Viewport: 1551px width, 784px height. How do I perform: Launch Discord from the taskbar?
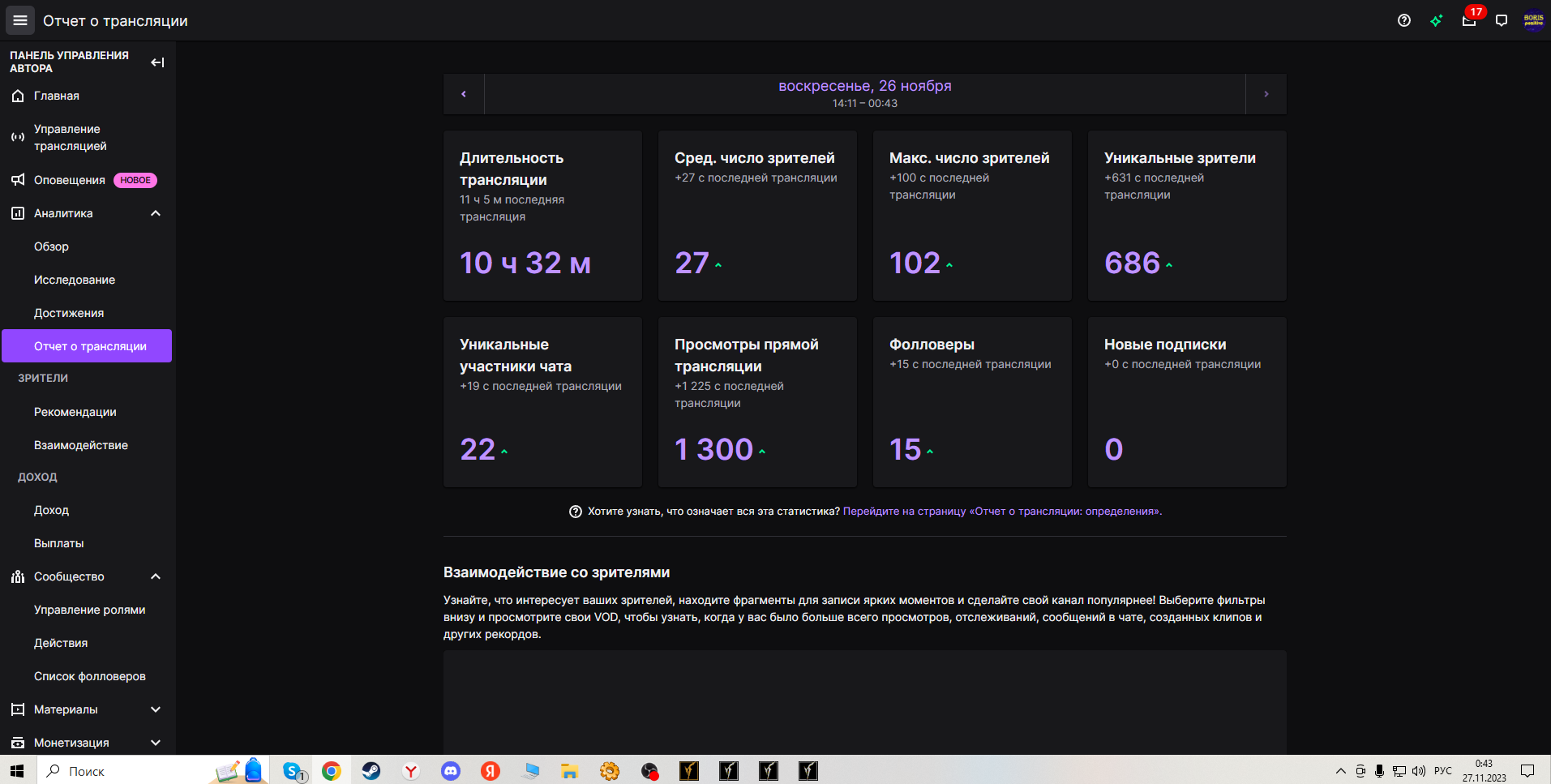pyautogui.click(x=451, y=771)
